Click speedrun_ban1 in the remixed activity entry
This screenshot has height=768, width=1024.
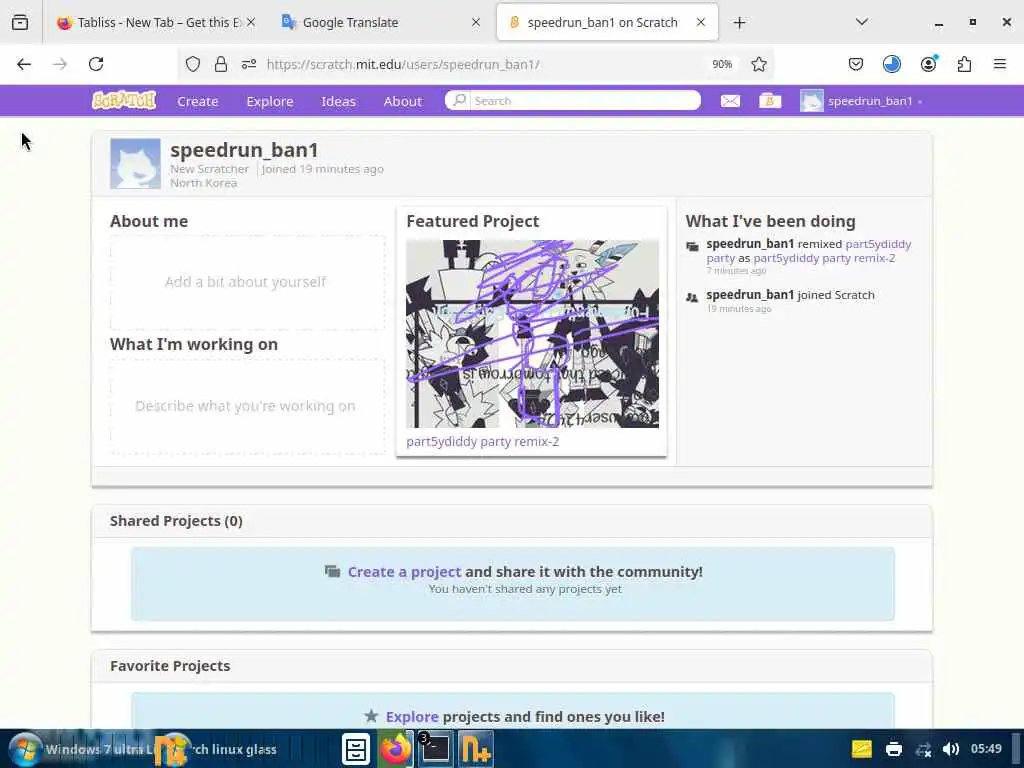tap(750, 244)
